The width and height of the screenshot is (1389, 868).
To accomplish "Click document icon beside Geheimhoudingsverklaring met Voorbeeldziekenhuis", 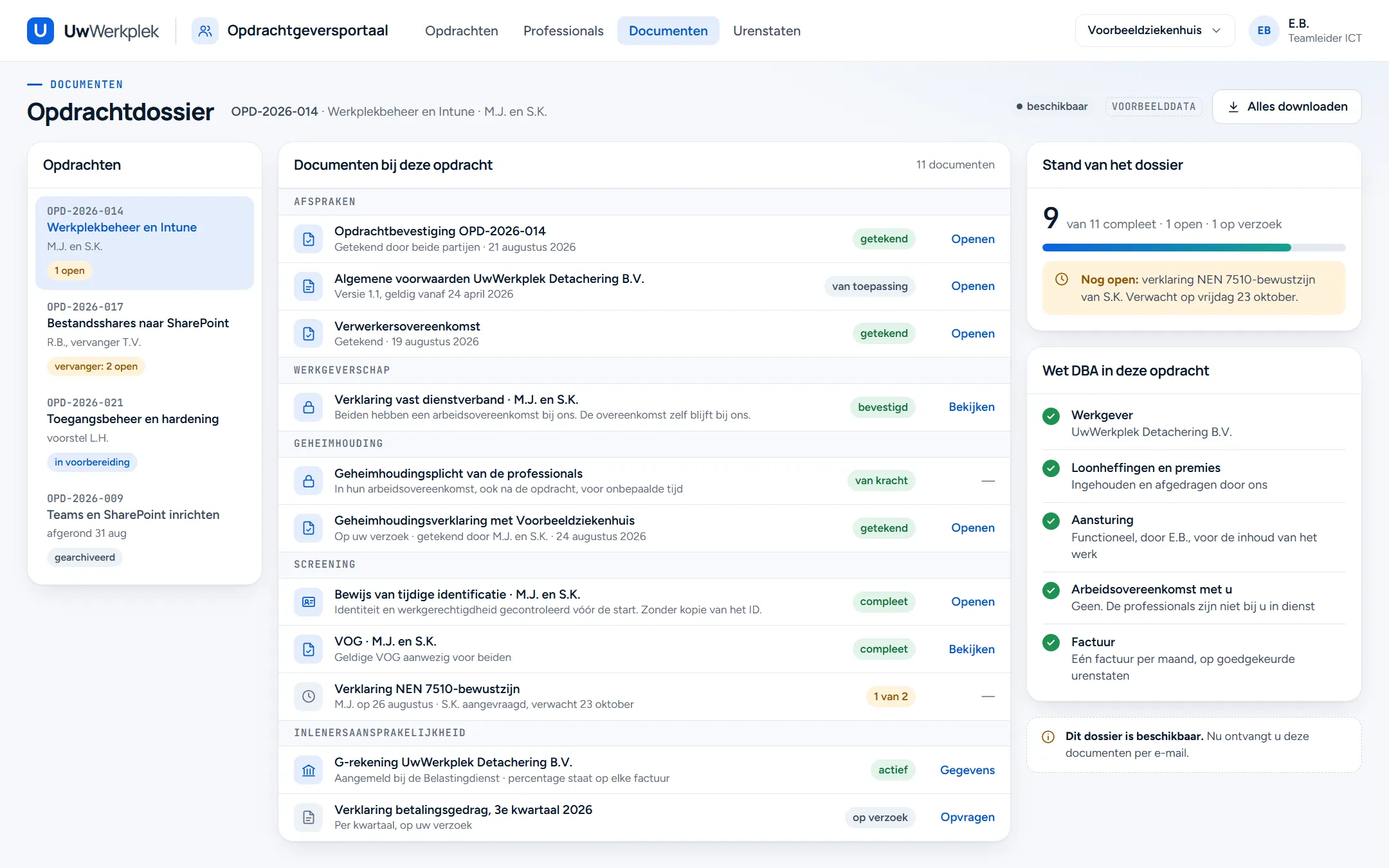I will [309, 528].
